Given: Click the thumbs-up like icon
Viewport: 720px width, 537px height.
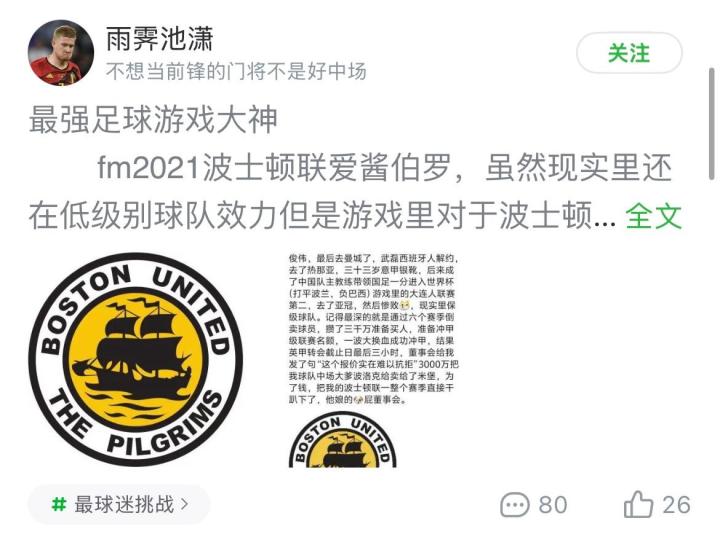Looking at the screenshot, I should click(x=638, y=504).
